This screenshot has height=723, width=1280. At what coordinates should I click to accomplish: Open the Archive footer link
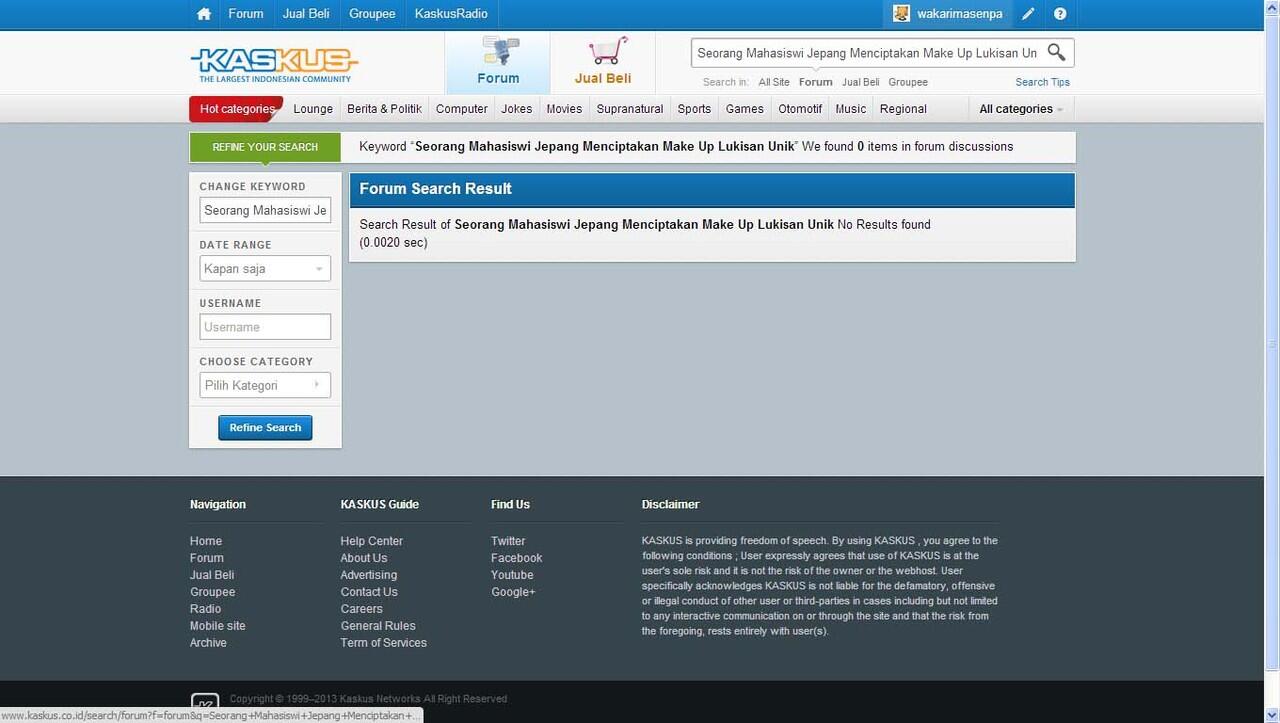pyautogui.click(x=208, y=643)
